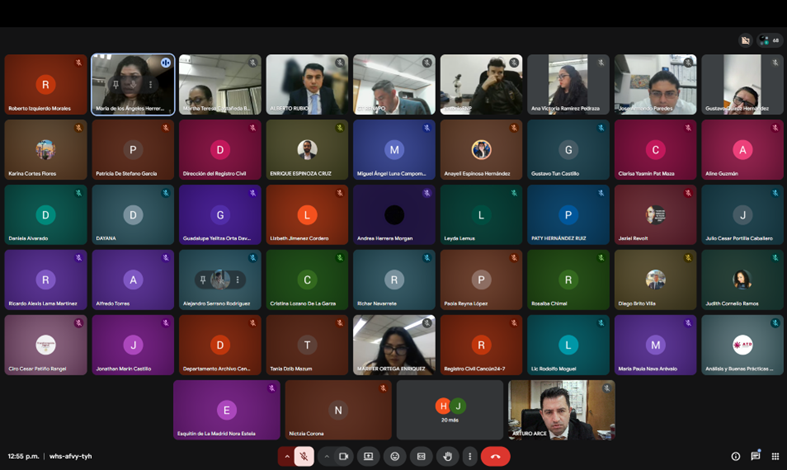Viewport: 787px width, 470px height.
Task: Open audio settings arrow beside microphone
Action: pyautogui.click(x=287, y=456)
